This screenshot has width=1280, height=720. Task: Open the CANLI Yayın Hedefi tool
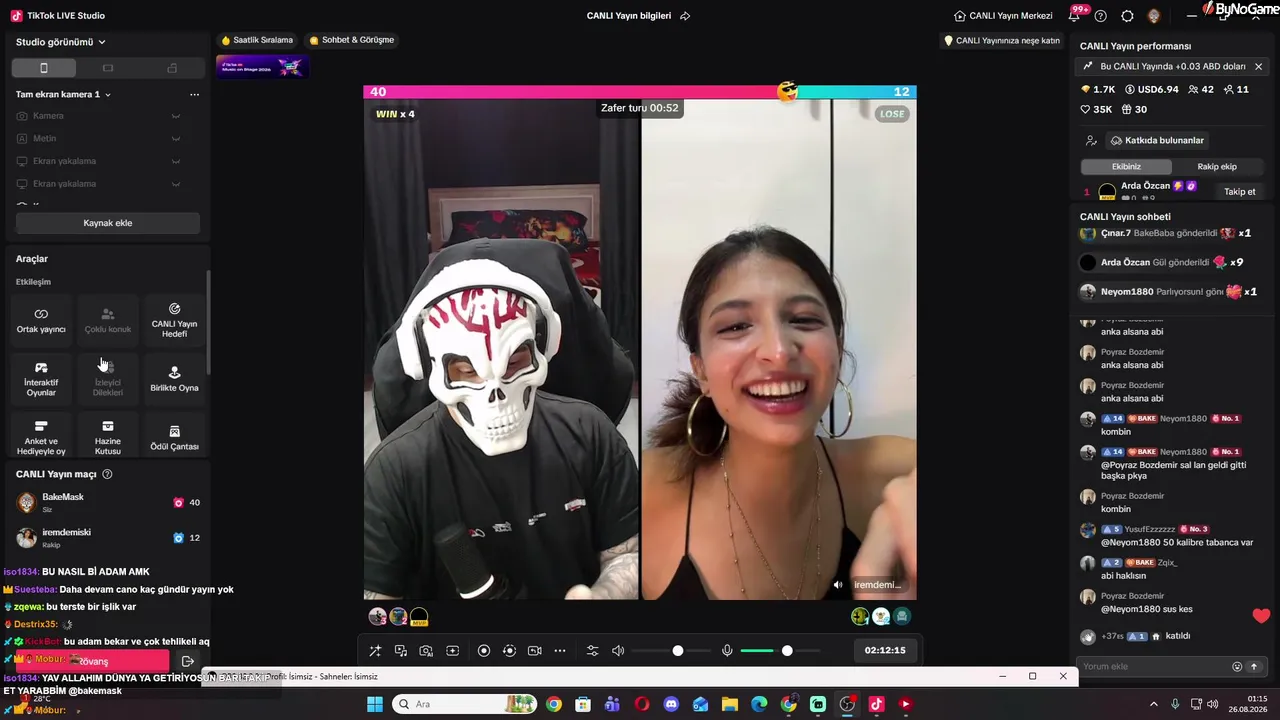coord(174,320)
